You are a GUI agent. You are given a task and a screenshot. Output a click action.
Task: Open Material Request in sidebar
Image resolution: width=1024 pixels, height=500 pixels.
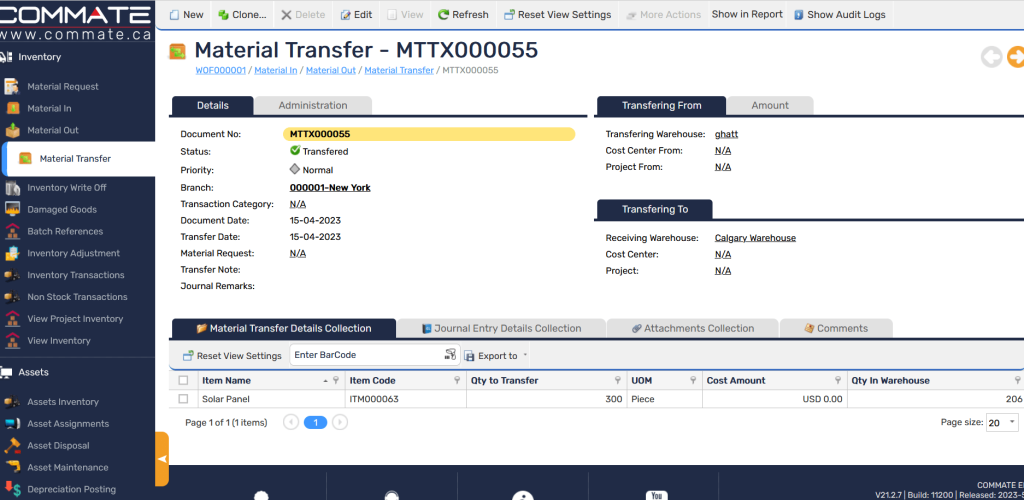[x=63, y=86]
